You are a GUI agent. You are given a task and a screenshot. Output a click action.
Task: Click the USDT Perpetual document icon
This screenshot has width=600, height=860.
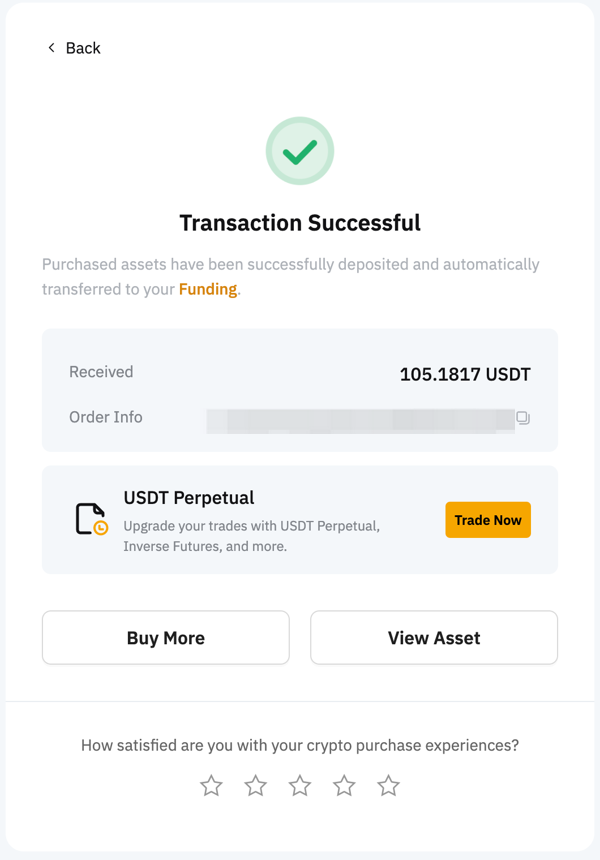click(91, 520)
